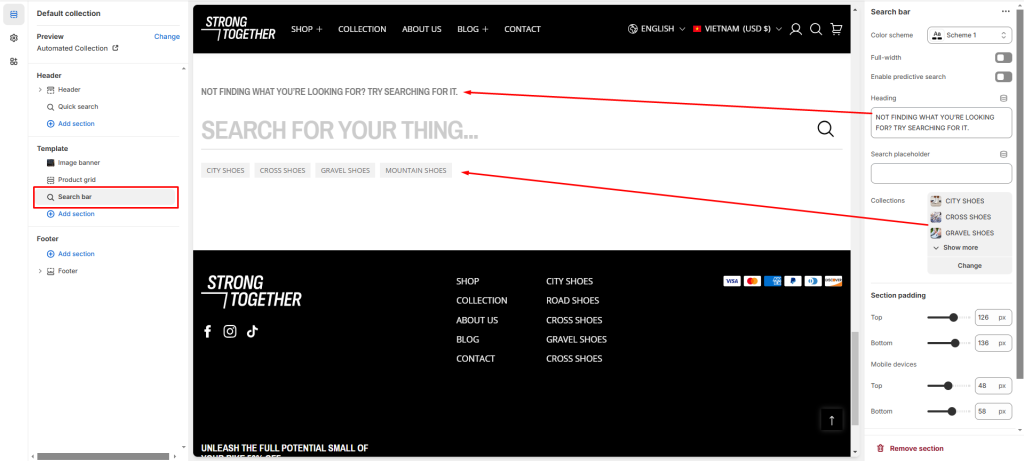
Task: Click the Strong Together logo in header
Action: [238, 28]
